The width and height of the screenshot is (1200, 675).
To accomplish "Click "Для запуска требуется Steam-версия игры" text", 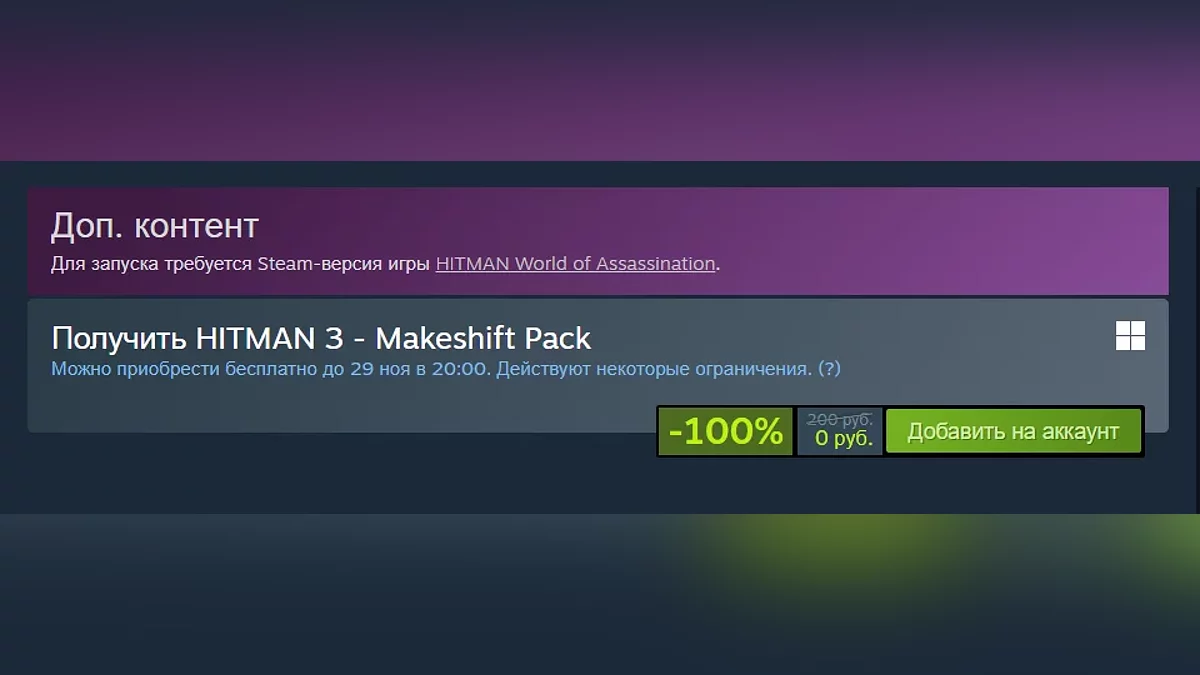I will click(x=241, y=264).
